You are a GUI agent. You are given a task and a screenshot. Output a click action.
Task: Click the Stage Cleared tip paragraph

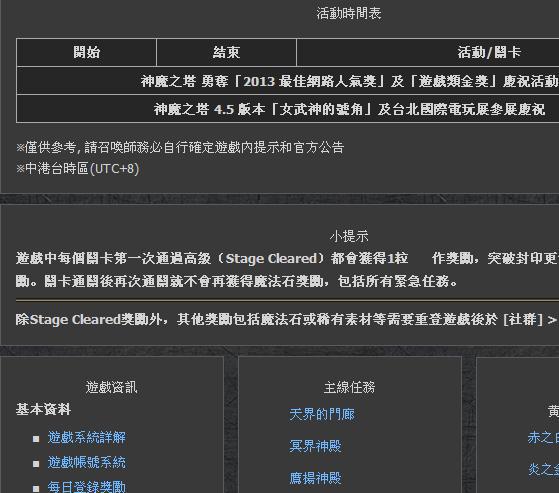(x=287, y=270)
